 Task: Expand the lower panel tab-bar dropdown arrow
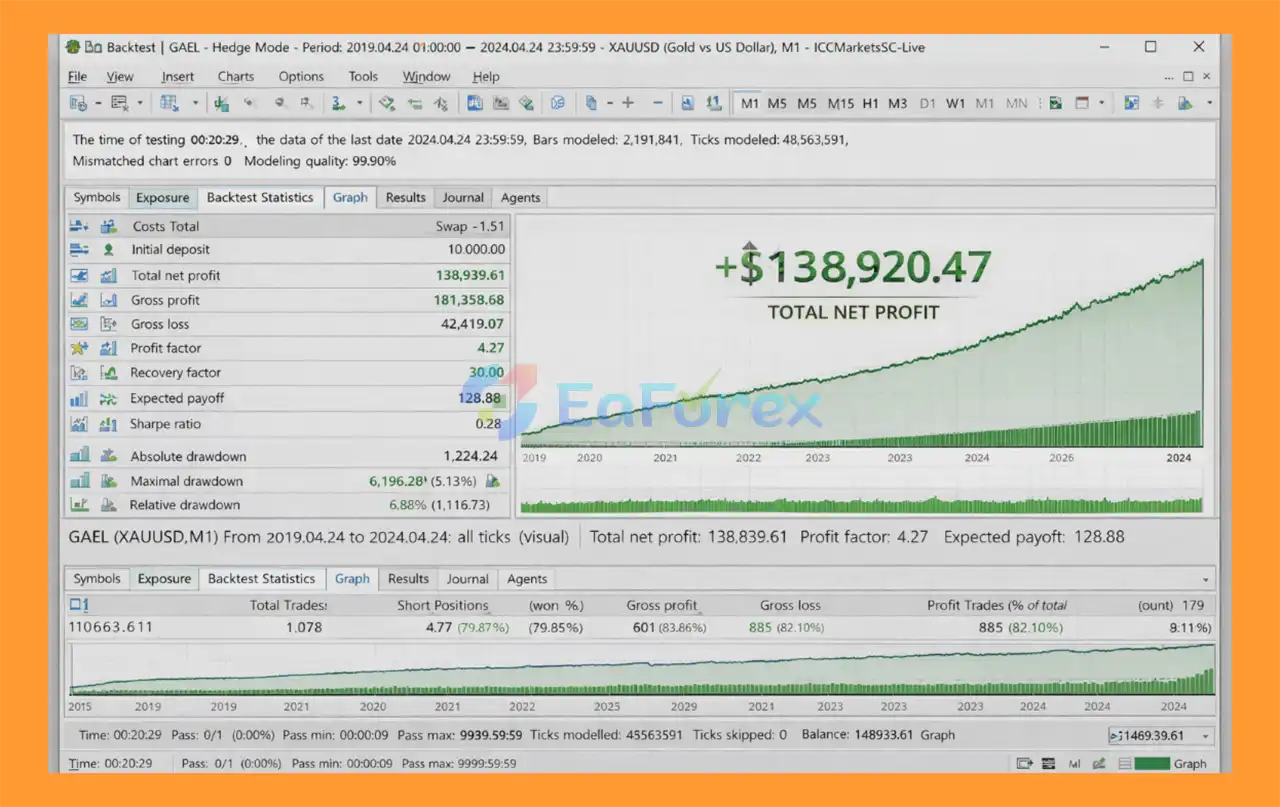pyautogui.click(x=1205, y=580)
